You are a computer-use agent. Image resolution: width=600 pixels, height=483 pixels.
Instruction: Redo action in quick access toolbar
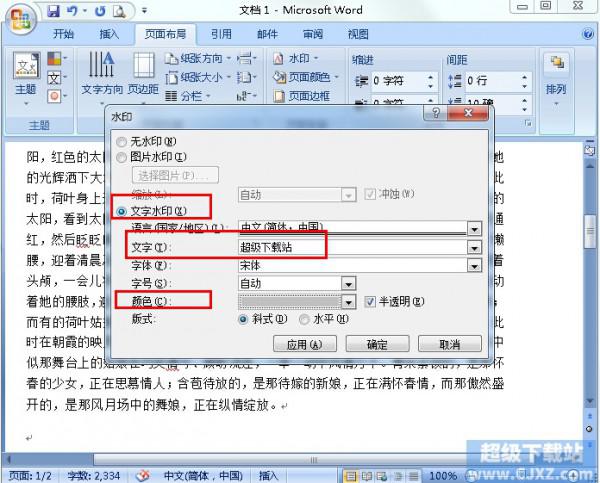[100, 11]
